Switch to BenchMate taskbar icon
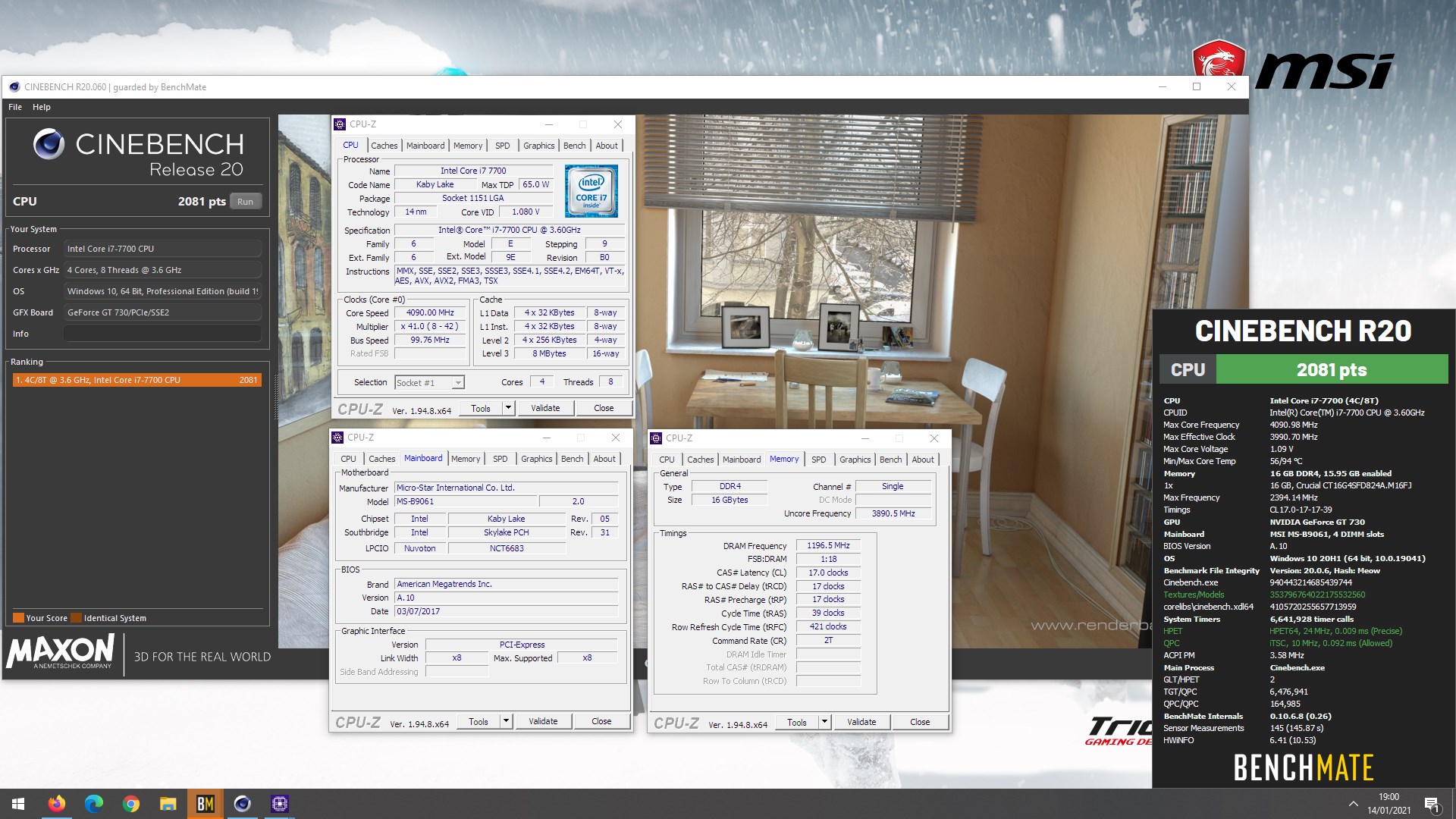Screen dimensions: 1456x819 pos(205,803)
